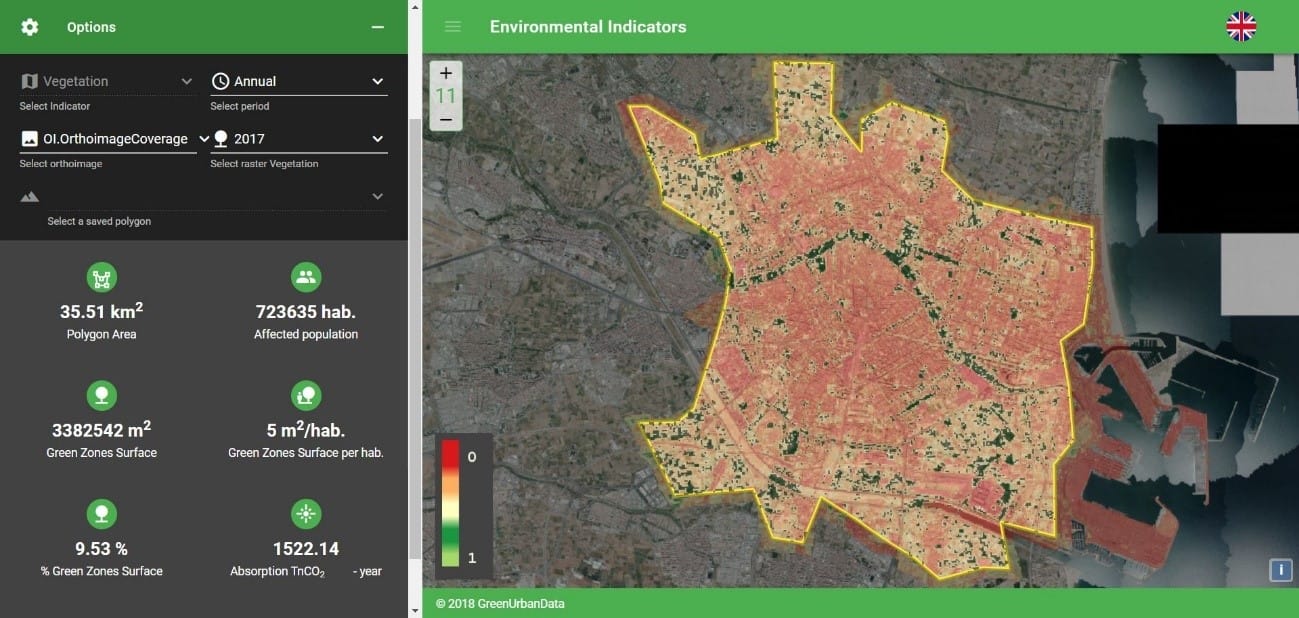The height and width of the screenshot is (618, 1299).
Task: Switch language via the UK flag icon
Action: click(1240, 27)
